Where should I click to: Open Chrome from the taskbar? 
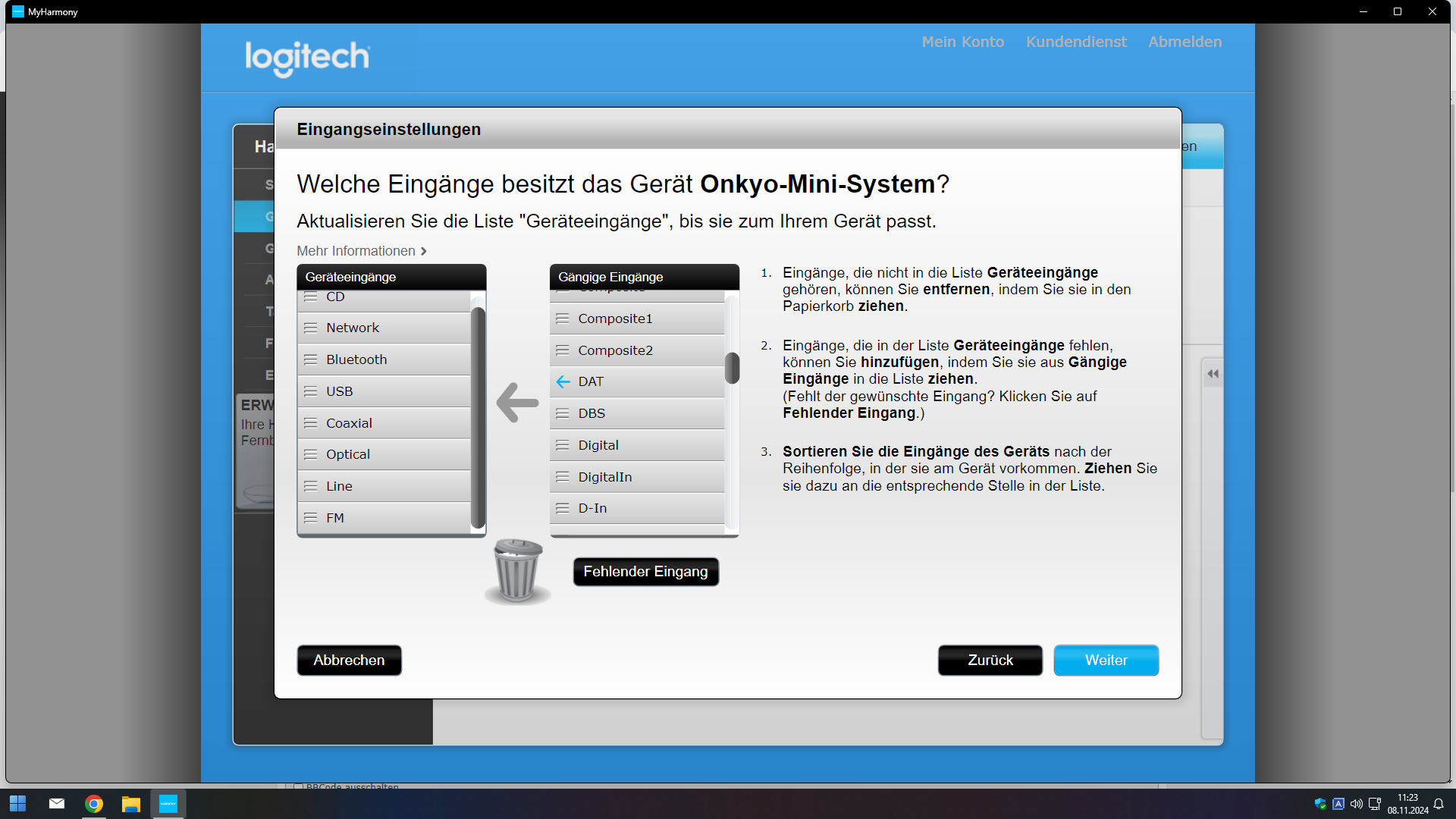pyautogui.click(x=94, y=804)
